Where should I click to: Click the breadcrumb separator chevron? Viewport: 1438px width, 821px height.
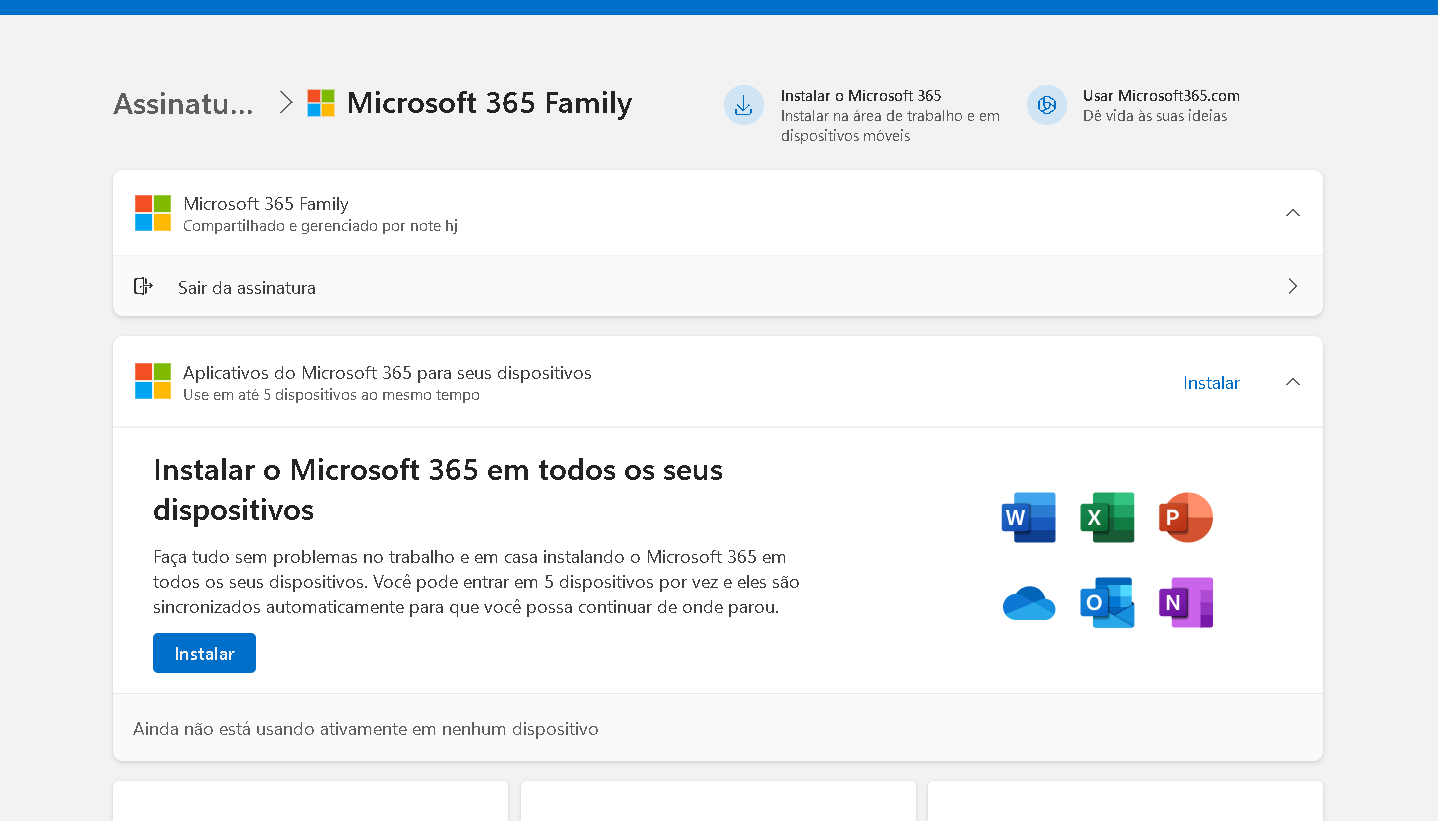(x=286, y=102)
